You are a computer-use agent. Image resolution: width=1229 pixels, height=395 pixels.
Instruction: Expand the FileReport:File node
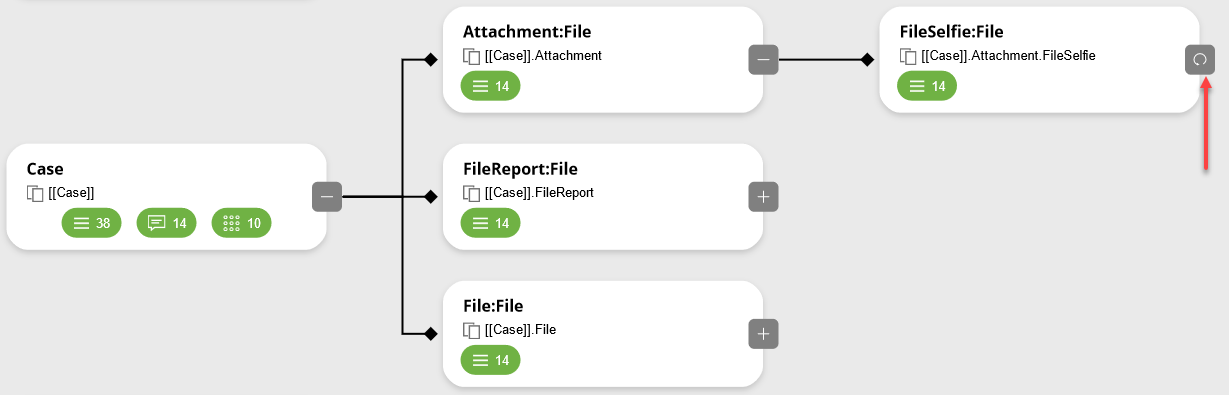point(763,196)
